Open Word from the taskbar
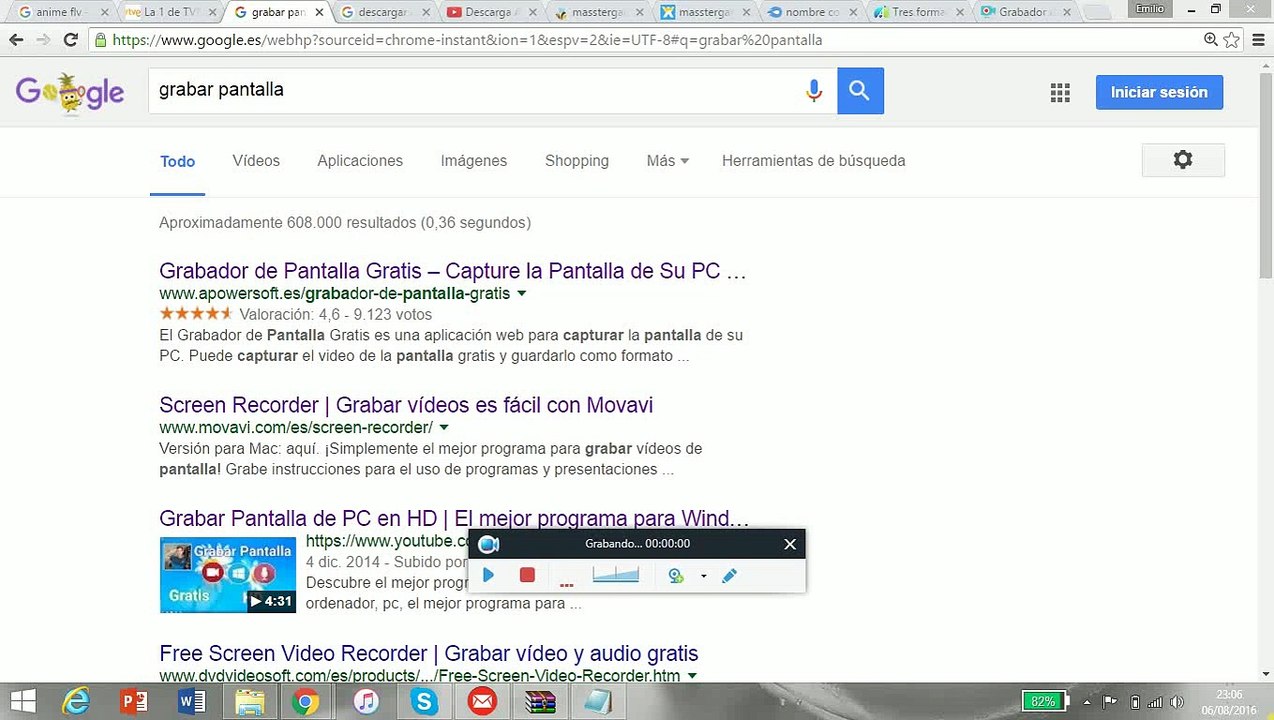The width and height of the screenshot is (1274, 720). pyautogui.click(x=192, y=701)
